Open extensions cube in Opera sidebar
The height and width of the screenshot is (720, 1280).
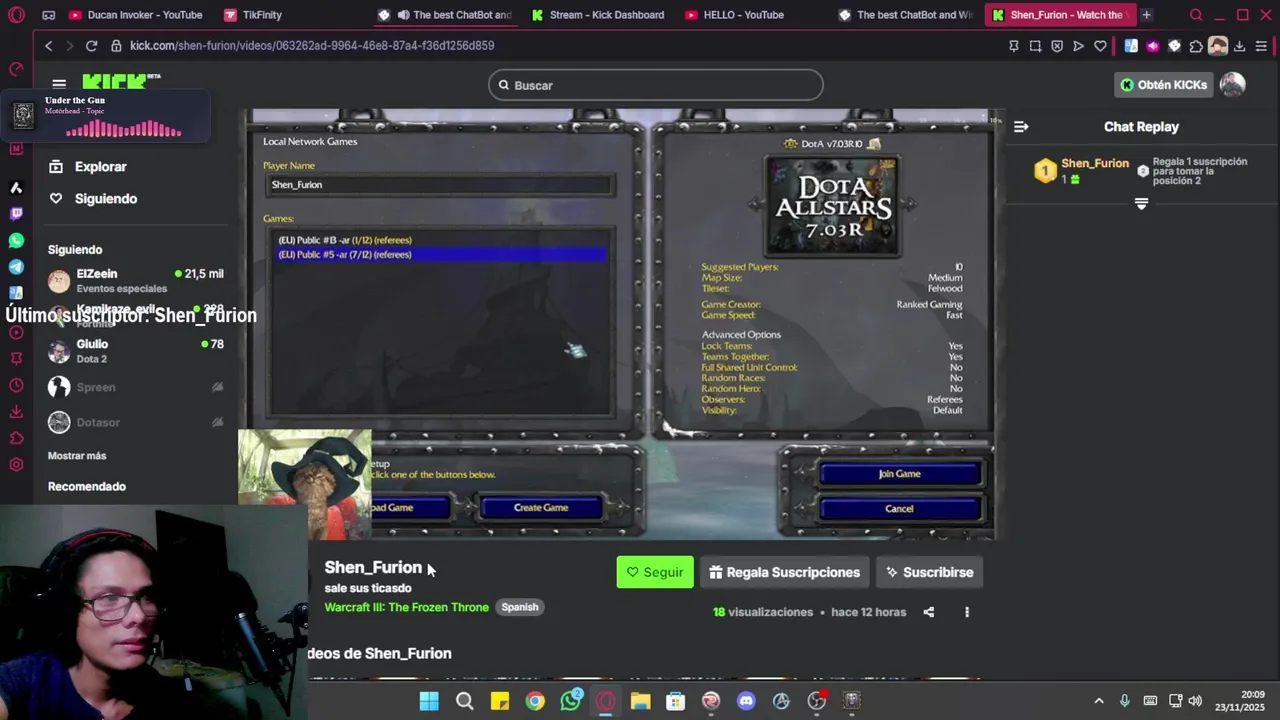(16, 438)
